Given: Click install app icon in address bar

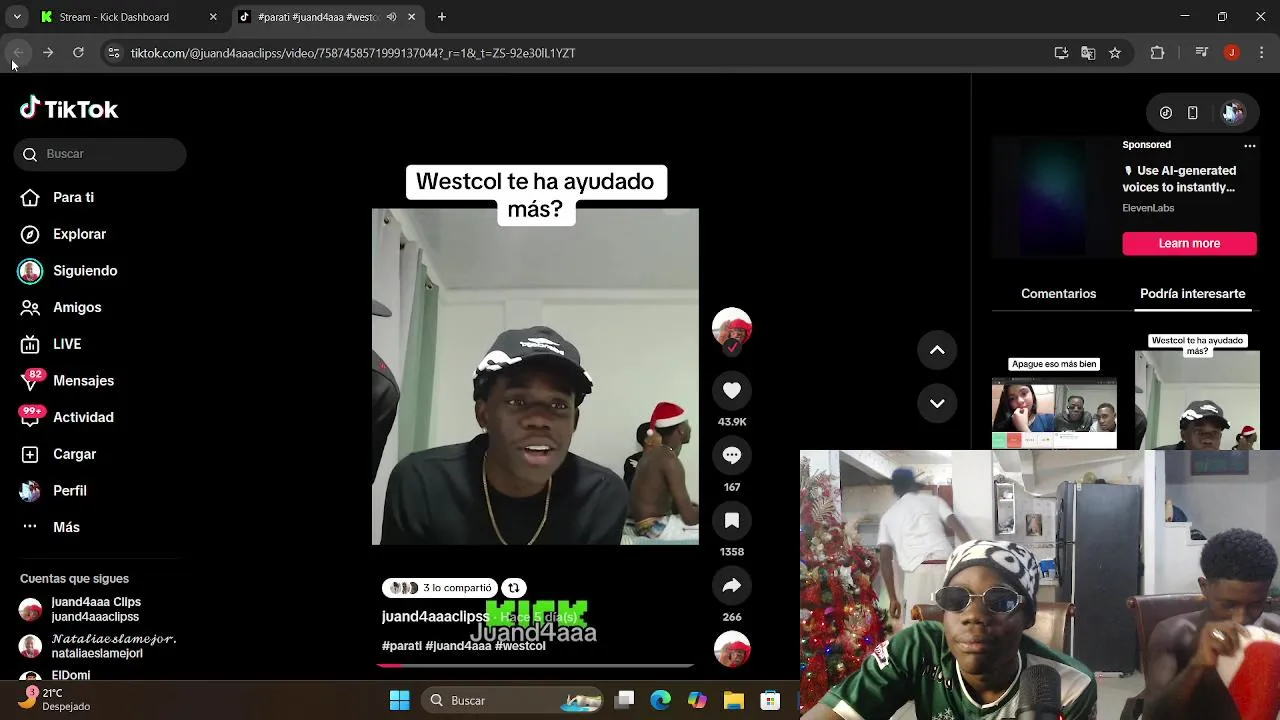Looking at the screenshot, I should [1061, 53].
